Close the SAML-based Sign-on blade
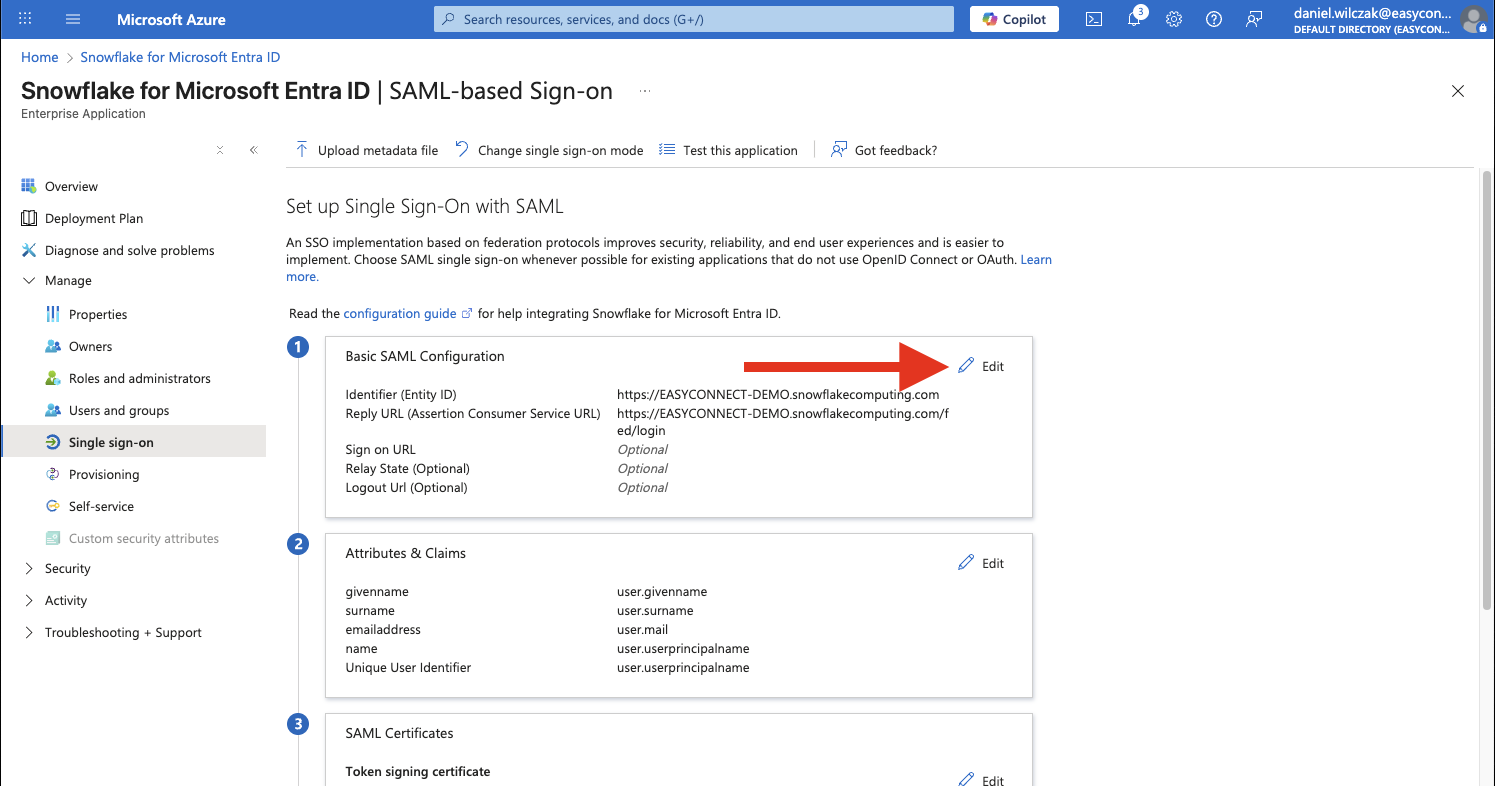1495x786 pixels. pyautogui.click(x=1457, y=91)
